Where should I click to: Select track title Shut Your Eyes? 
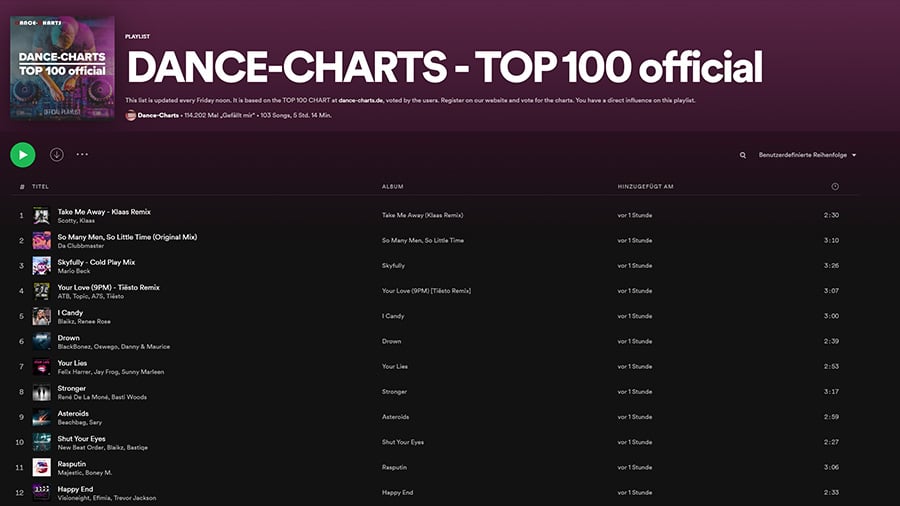(x=82, y=439)
